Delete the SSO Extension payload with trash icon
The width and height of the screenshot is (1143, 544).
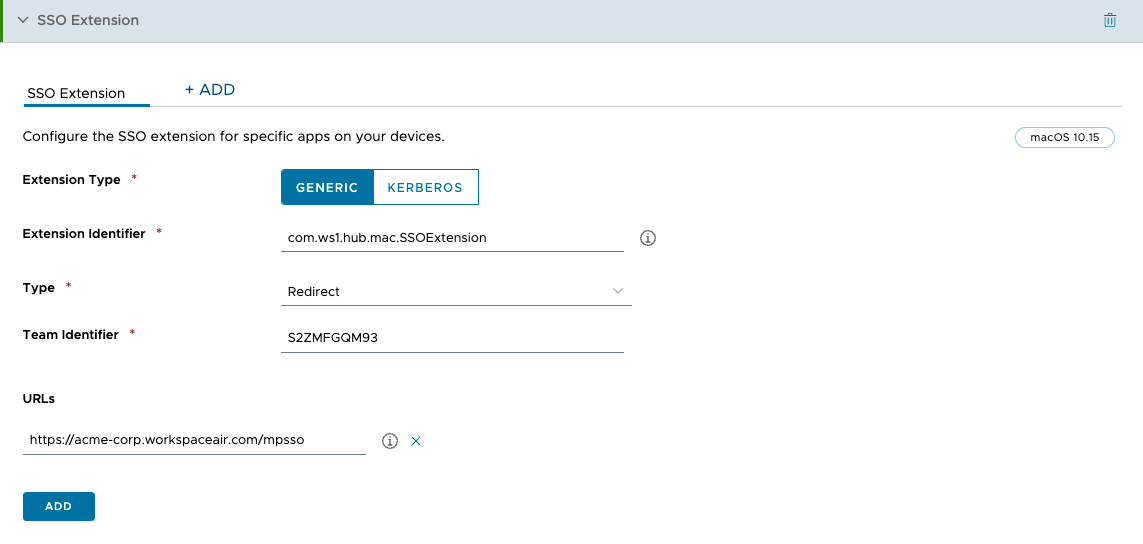pos(1109,20)
